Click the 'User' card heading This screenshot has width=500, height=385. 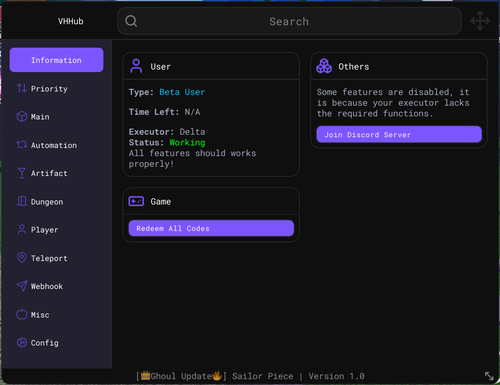(x=160, y=66)
